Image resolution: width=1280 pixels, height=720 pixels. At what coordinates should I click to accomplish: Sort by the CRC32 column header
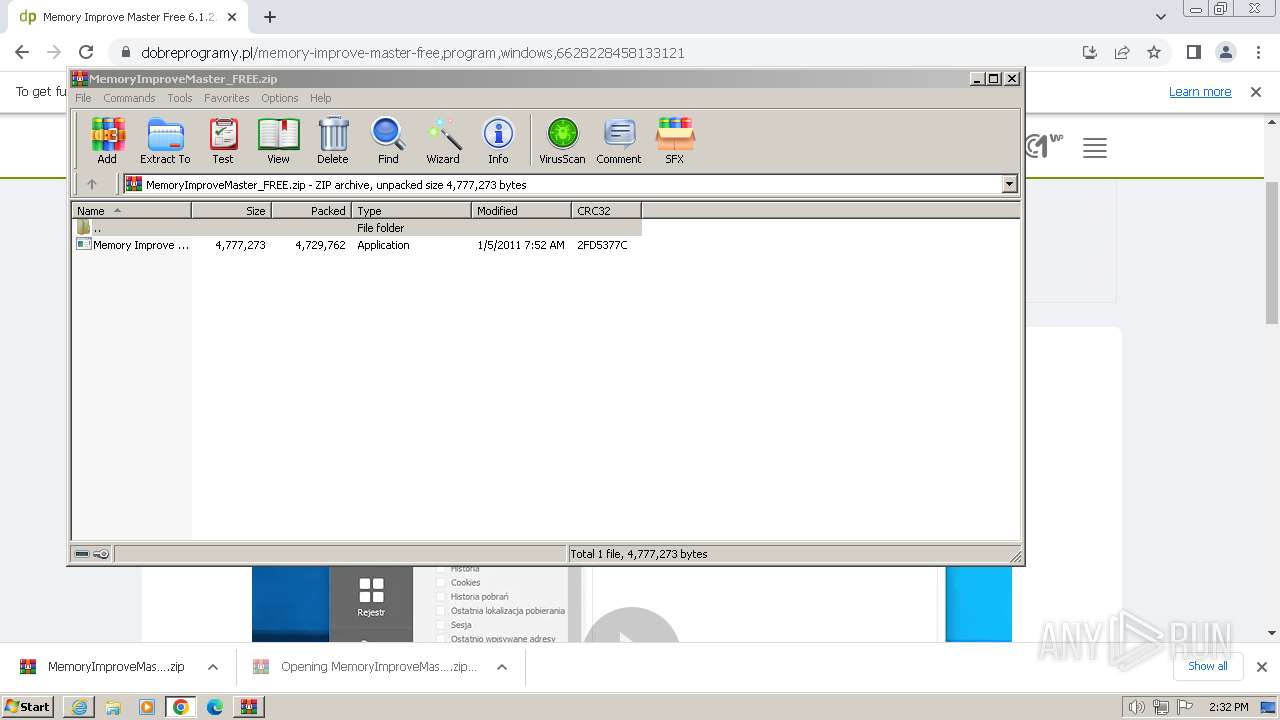(606, 211)
